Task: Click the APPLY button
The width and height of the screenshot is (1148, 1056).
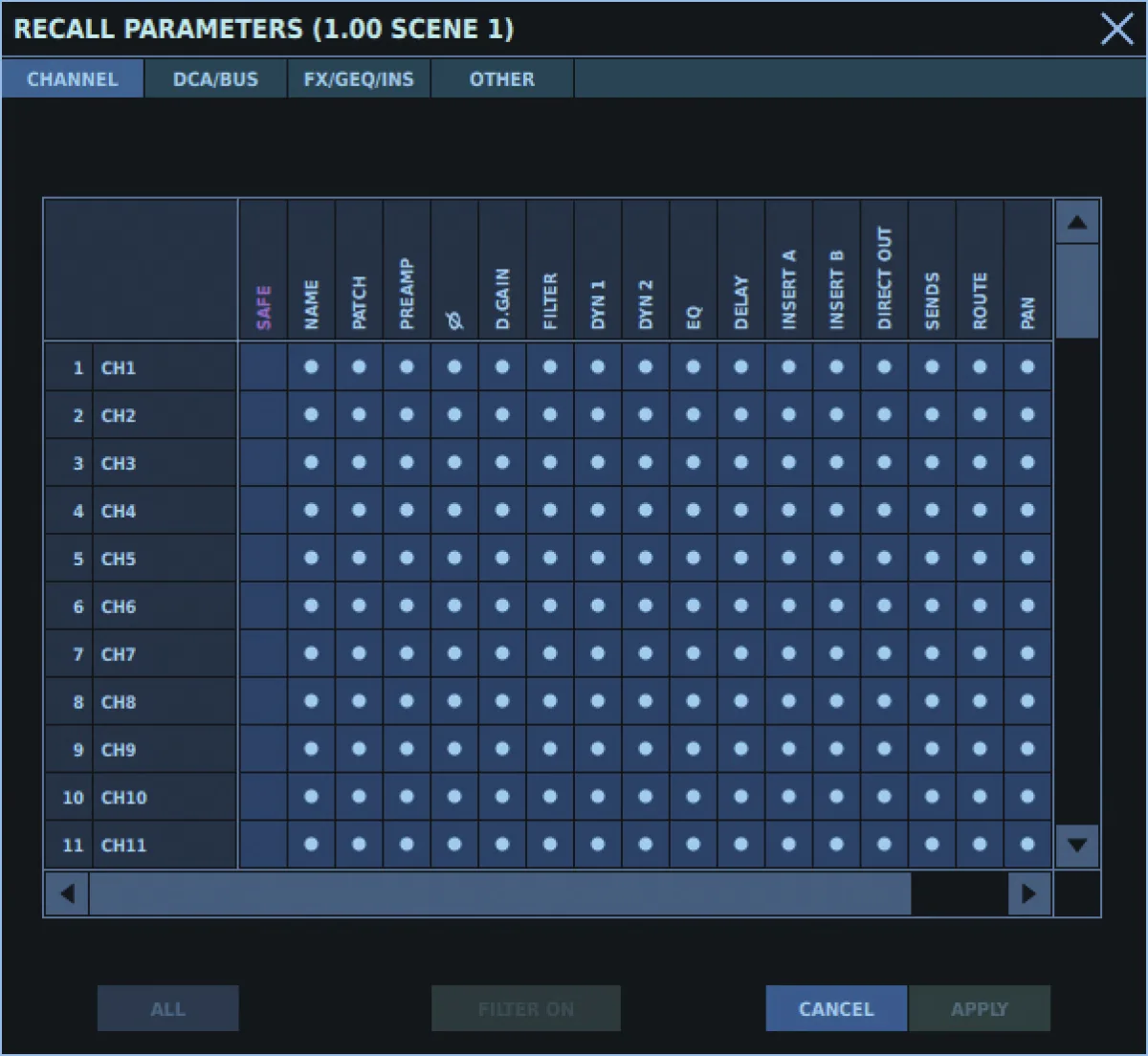Action: pyautogui.click(x=980, y=1009)
